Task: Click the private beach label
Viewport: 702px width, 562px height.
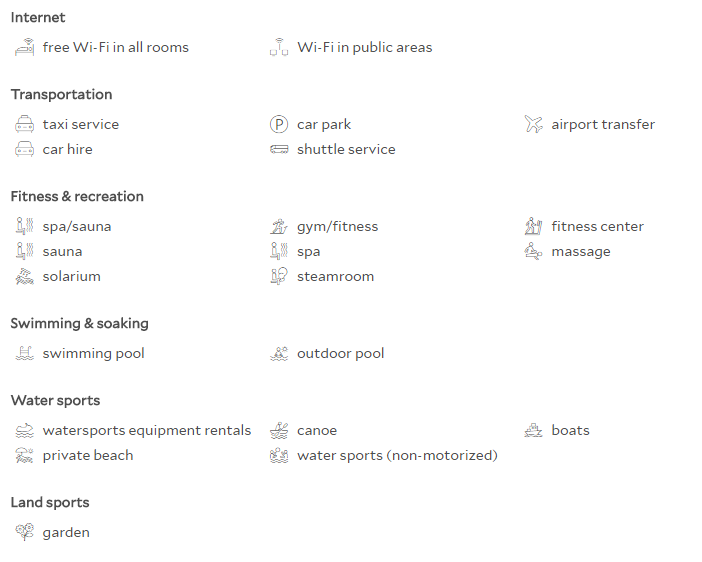Action: point(88,455)
